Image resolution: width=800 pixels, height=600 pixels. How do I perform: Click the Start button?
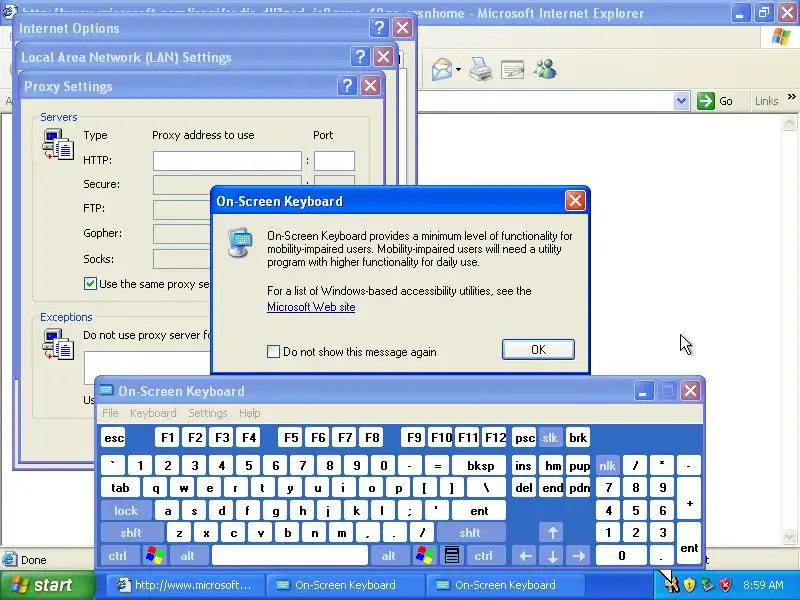[47, 585]
